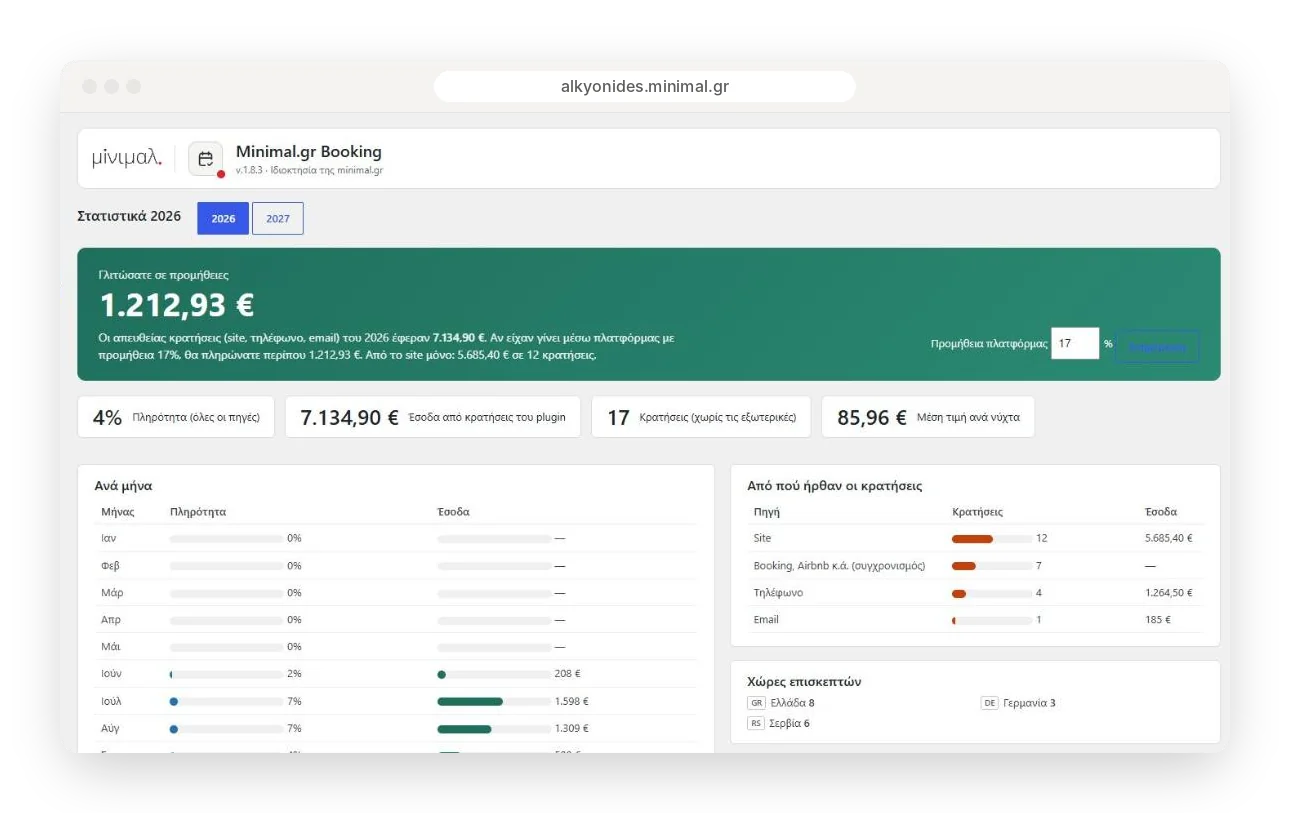The height and width of the screenshot is (813, 1290).
Task: Click the "4%" occupancy stat card
Action: 176,417
